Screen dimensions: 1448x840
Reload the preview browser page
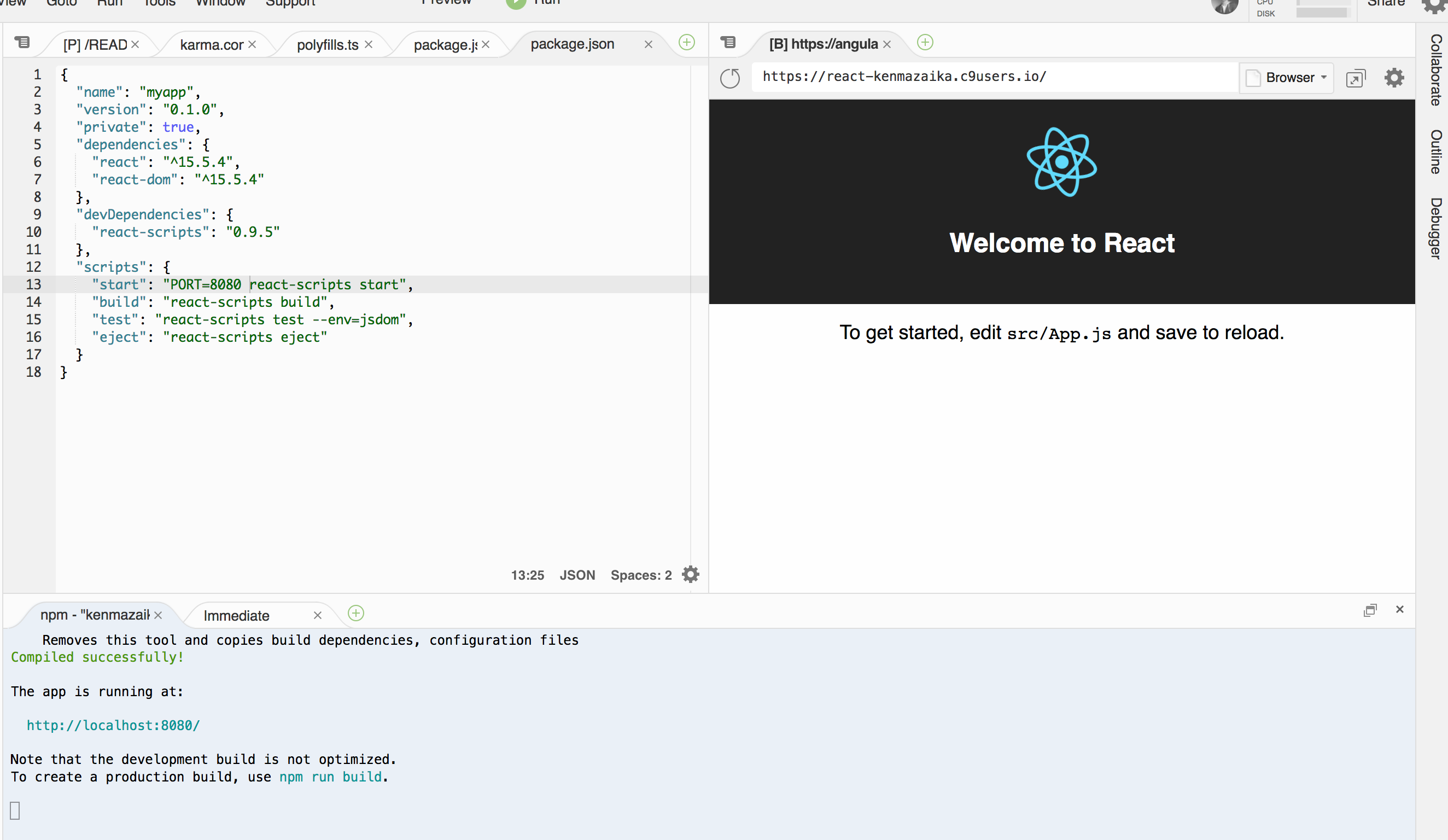click(730, 78)
